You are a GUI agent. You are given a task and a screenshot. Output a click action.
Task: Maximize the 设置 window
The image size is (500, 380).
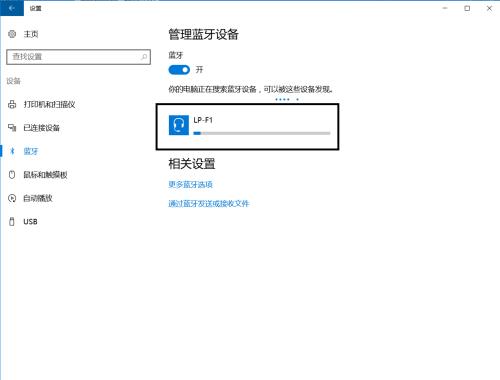pos(467,8)
